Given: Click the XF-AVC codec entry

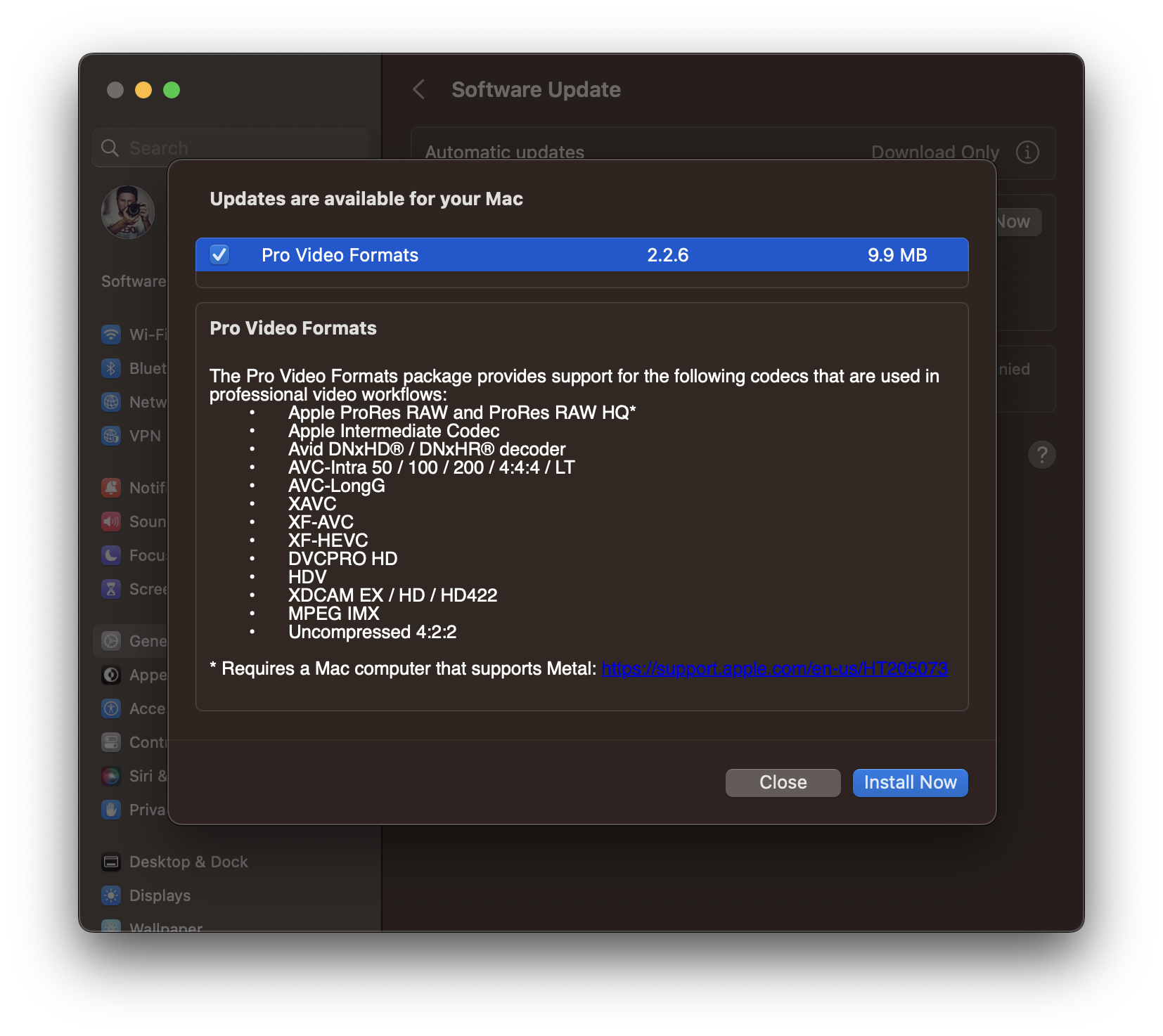Looking at the screenshot, I should pos(321,522).
